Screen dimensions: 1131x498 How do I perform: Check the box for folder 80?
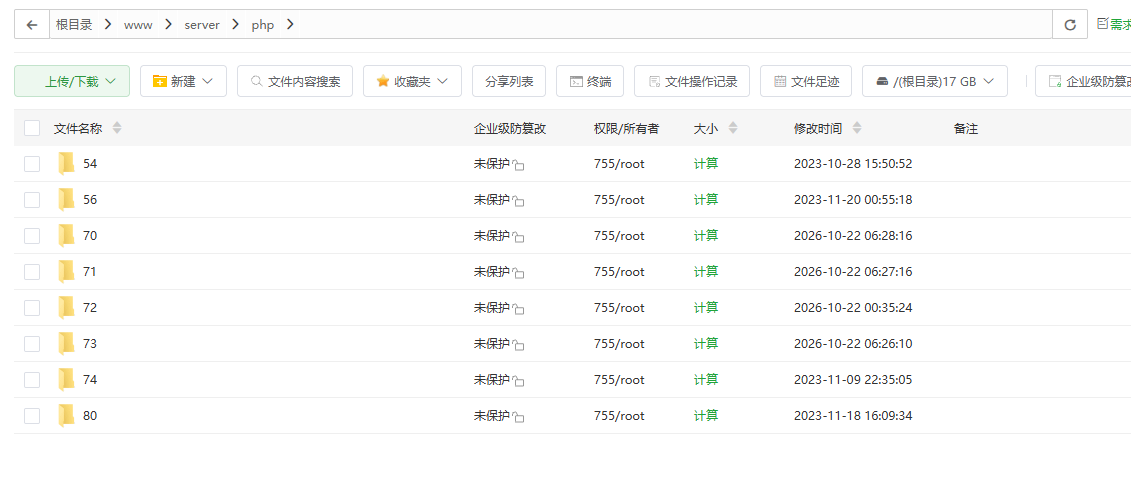point(32,416)
